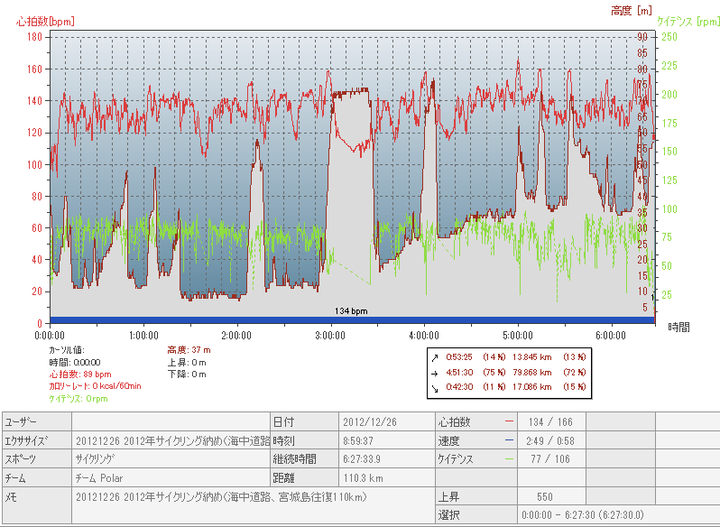
Task: Click the flat distance 79.868 km
Action: [x=532, y=372]
